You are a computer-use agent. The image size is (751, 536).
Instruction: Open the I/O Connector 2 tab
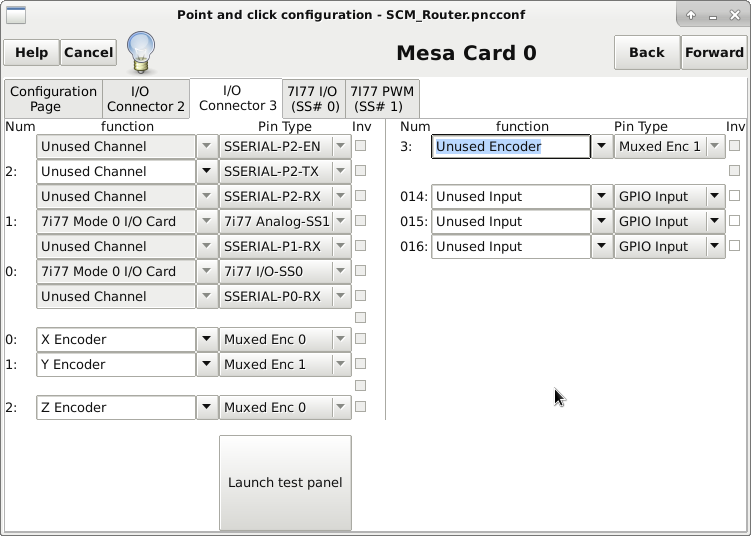coord(146,99)
